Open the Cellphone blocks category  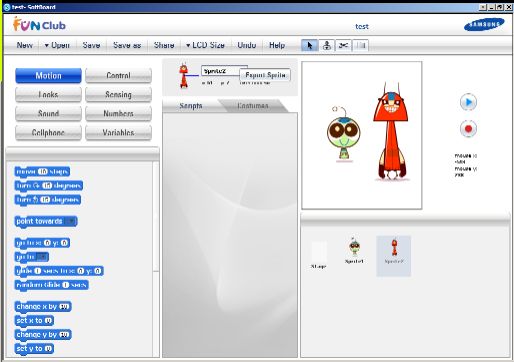tap(48, 133)
